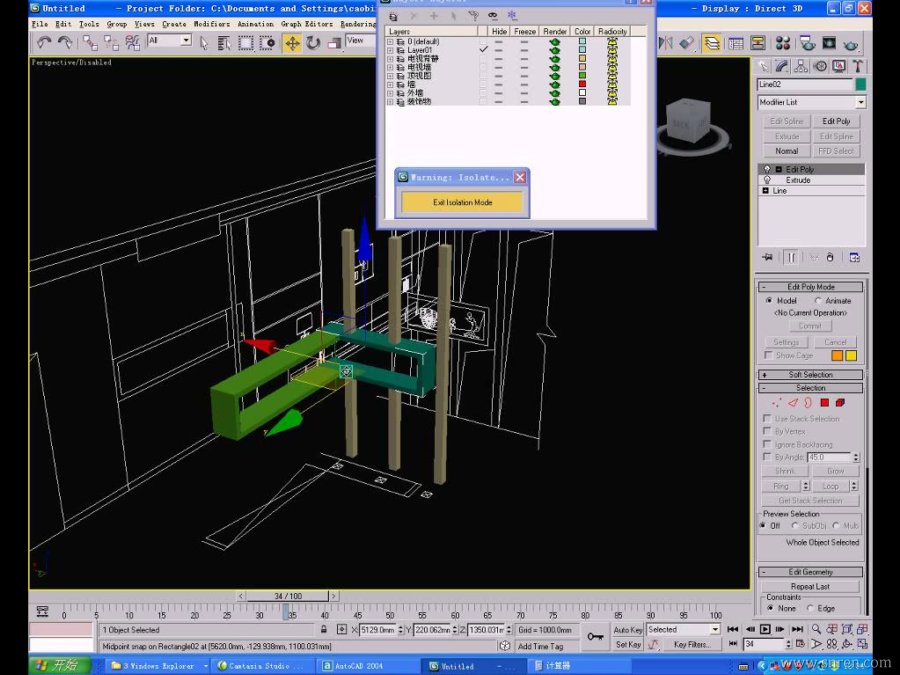
Task: Open Curve Editor icon in toolbar
Action: (x=736, y=43)
